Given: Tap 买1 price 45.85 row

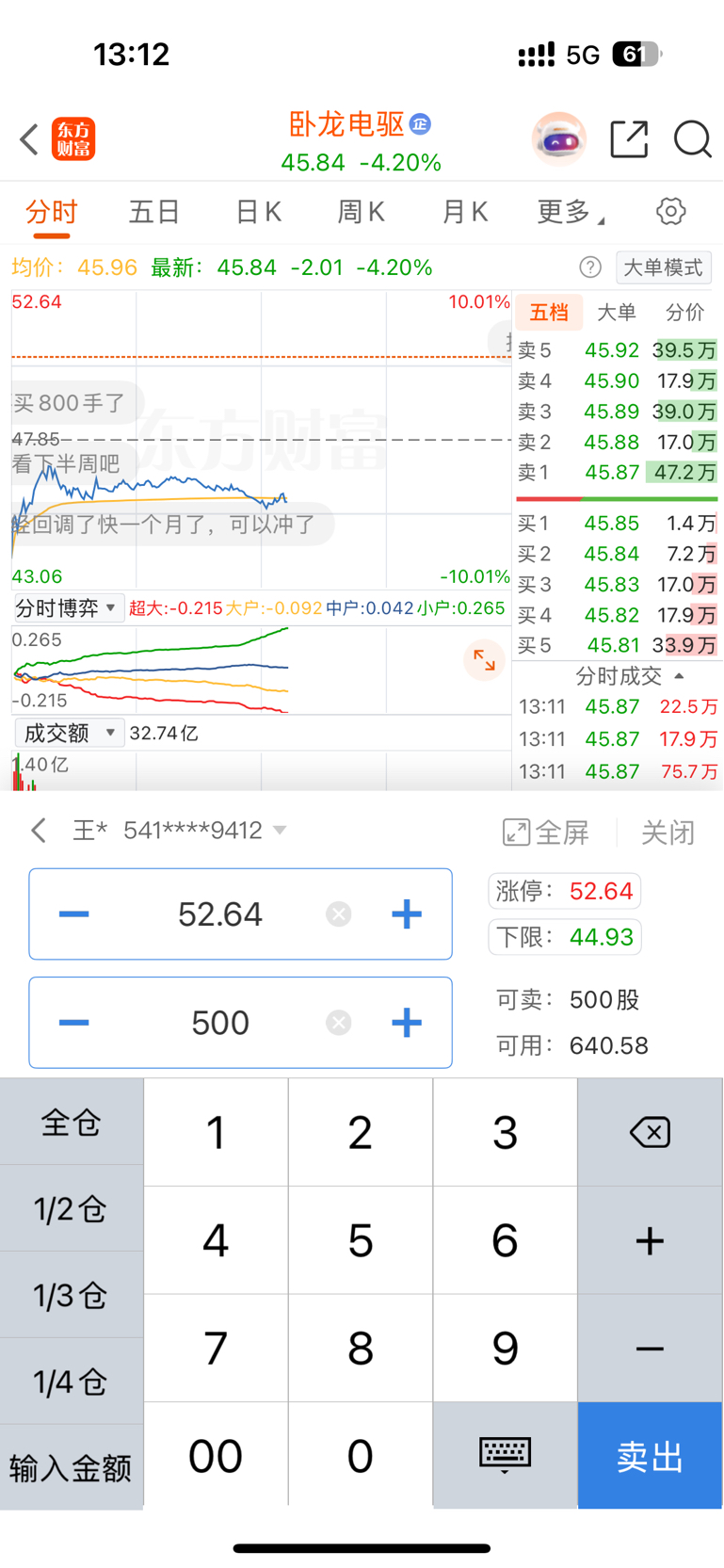Looking at the screenshot, I should coord(617,523).
